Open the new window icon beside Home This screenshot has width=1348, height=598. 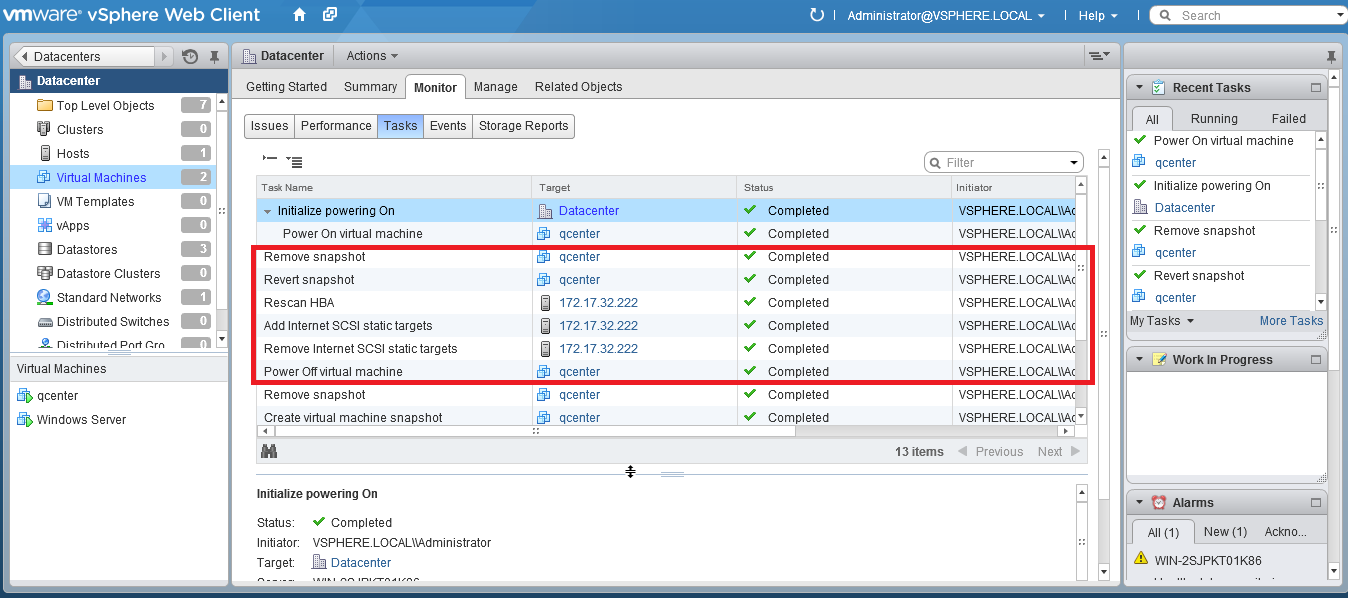[x=330, y=15]
